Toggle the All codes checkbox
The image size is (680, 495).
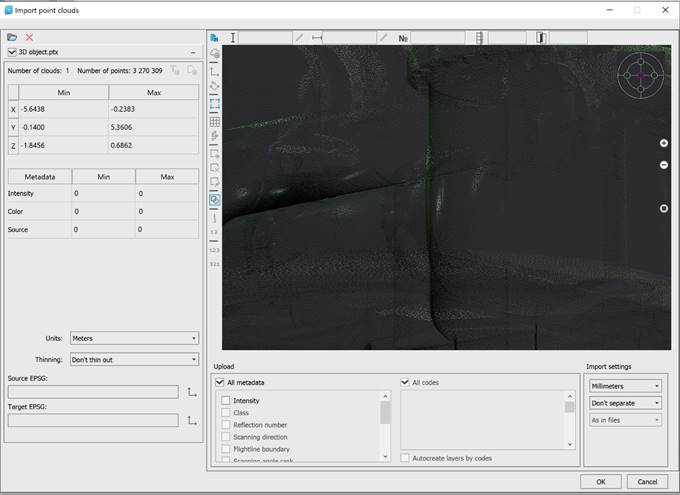pos(405,382)
